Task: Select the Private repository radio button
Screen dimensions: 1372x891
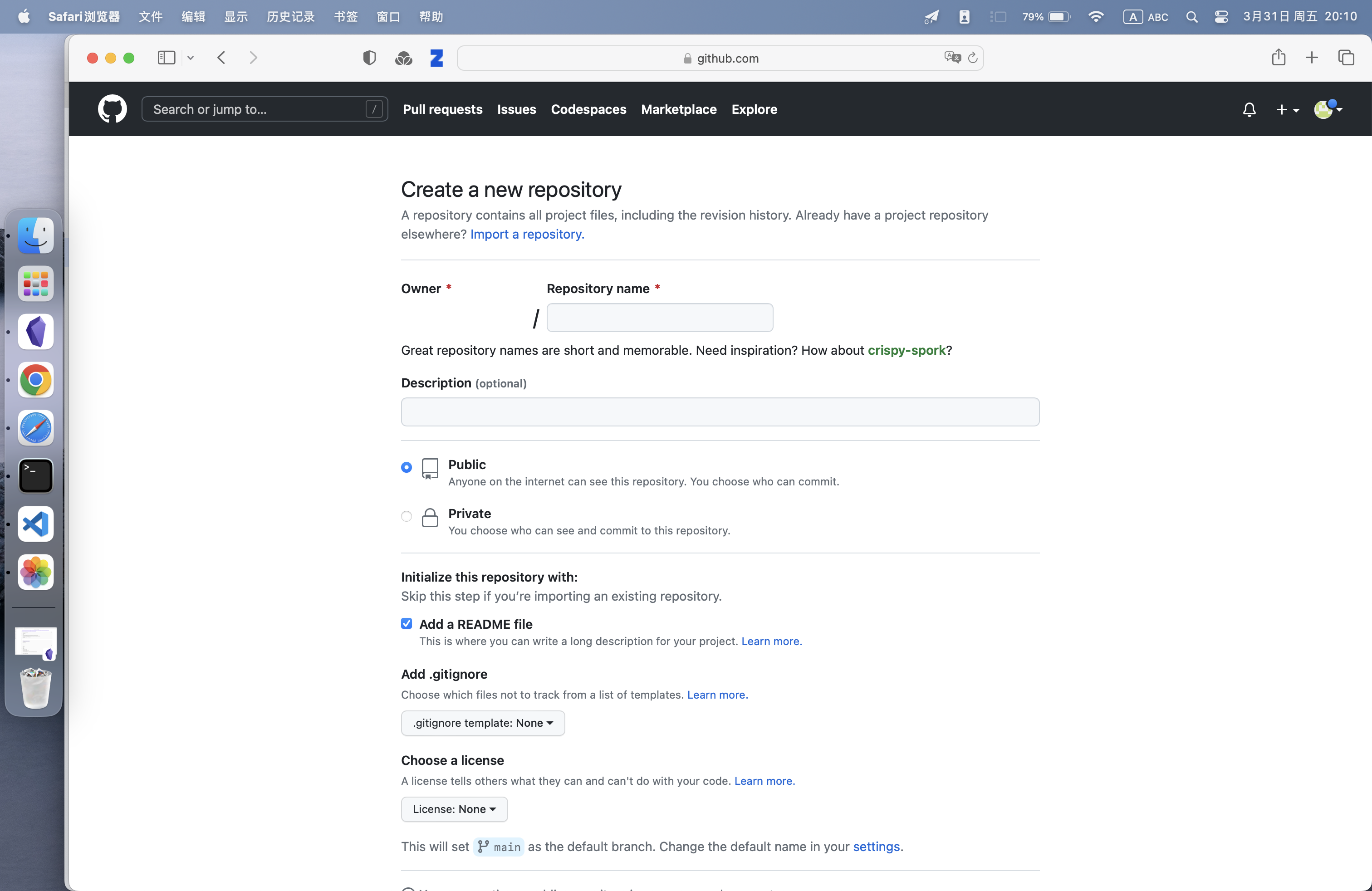Action: [x=406, y=515]
